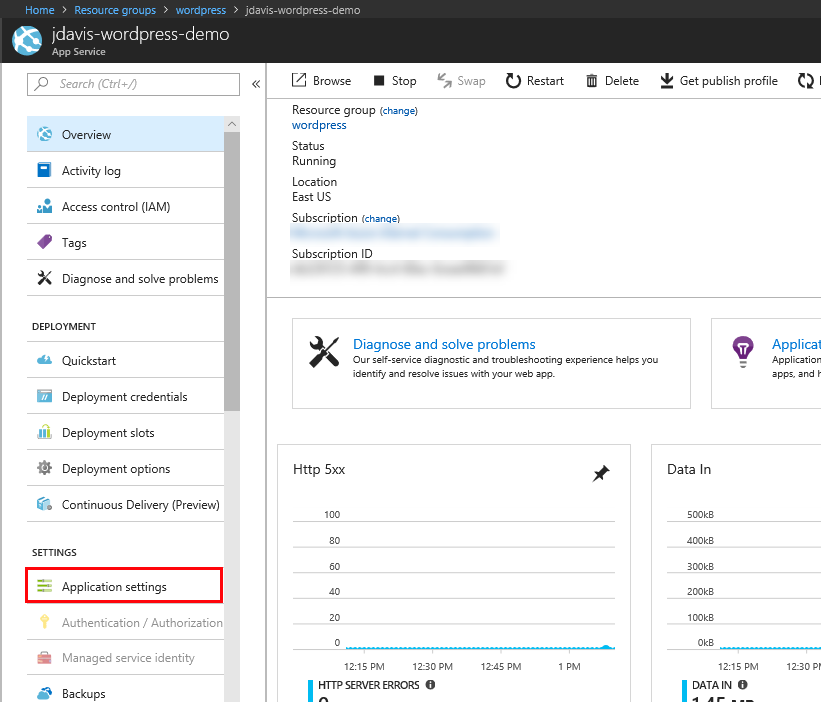
Task: Click the Data In chart title
Action: pos(689,469)
